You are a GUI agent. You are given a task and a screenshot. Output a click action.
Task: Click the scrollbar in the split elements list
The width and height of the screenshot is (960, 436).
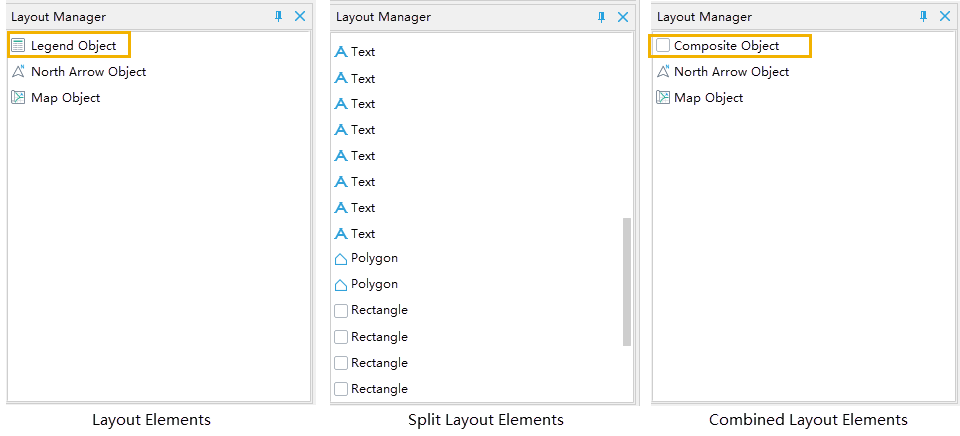click(627, 281)
